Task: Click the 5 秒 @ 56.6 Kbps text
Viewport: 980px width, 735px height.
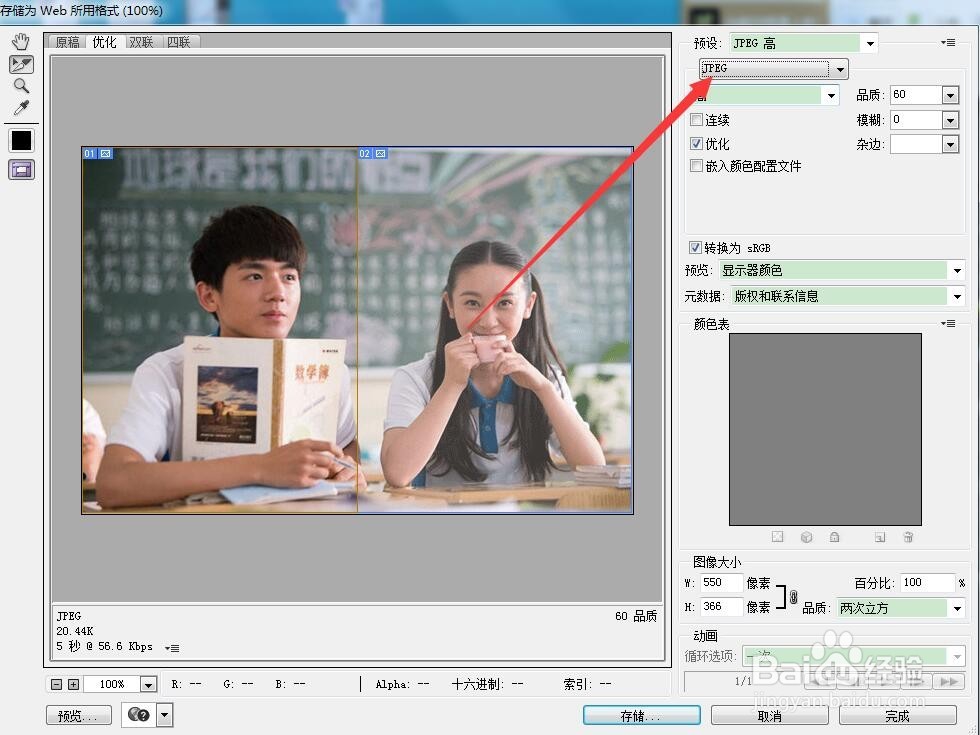Action: coord(104,646)
